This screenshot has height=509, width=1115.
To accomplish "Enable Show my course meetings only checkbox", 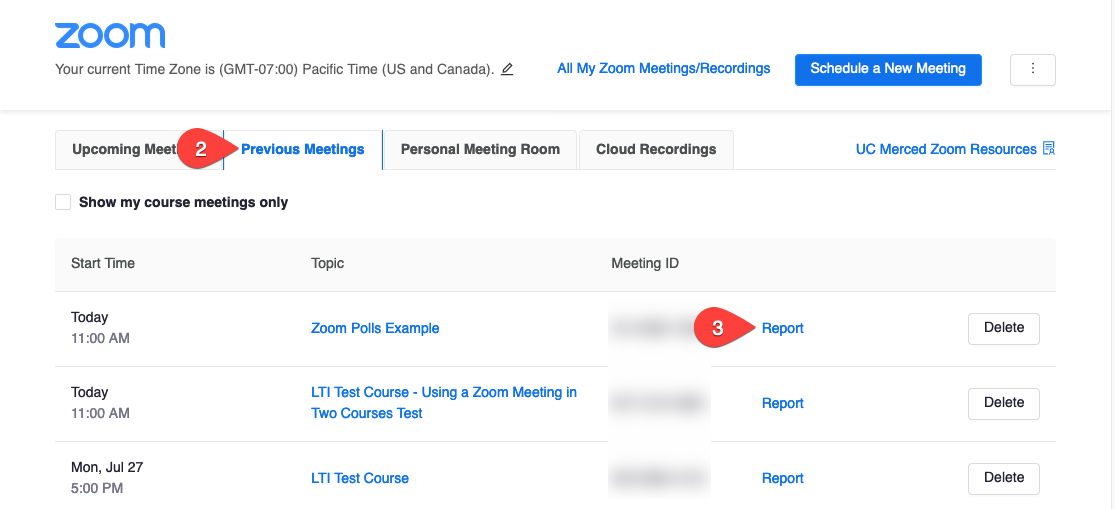I will click(x=63, y=202).
